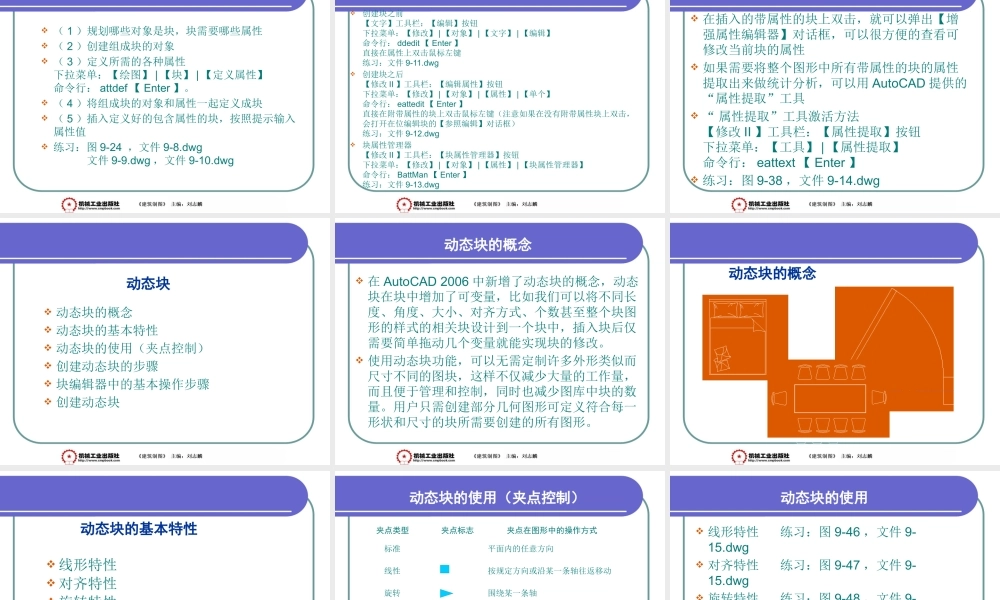
Task: Click the 夹点在图形中的操作方式 column header
Action: click(x=552, y=530)
